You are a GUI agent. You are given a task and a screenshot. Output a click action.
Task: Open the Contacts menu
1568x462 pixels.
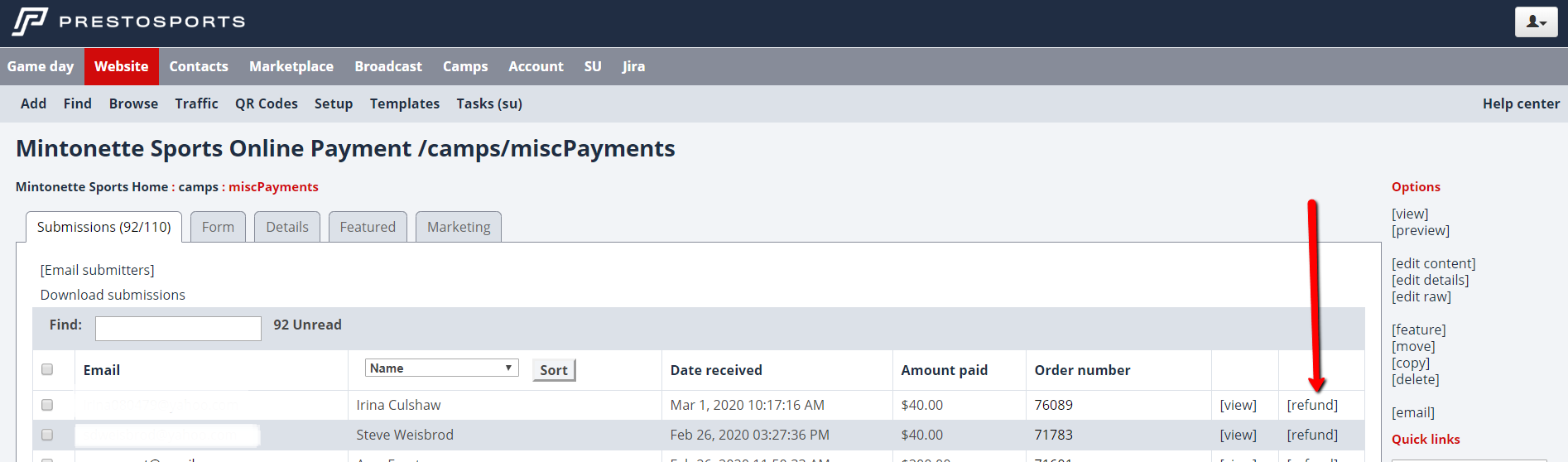tap(199, 66)
